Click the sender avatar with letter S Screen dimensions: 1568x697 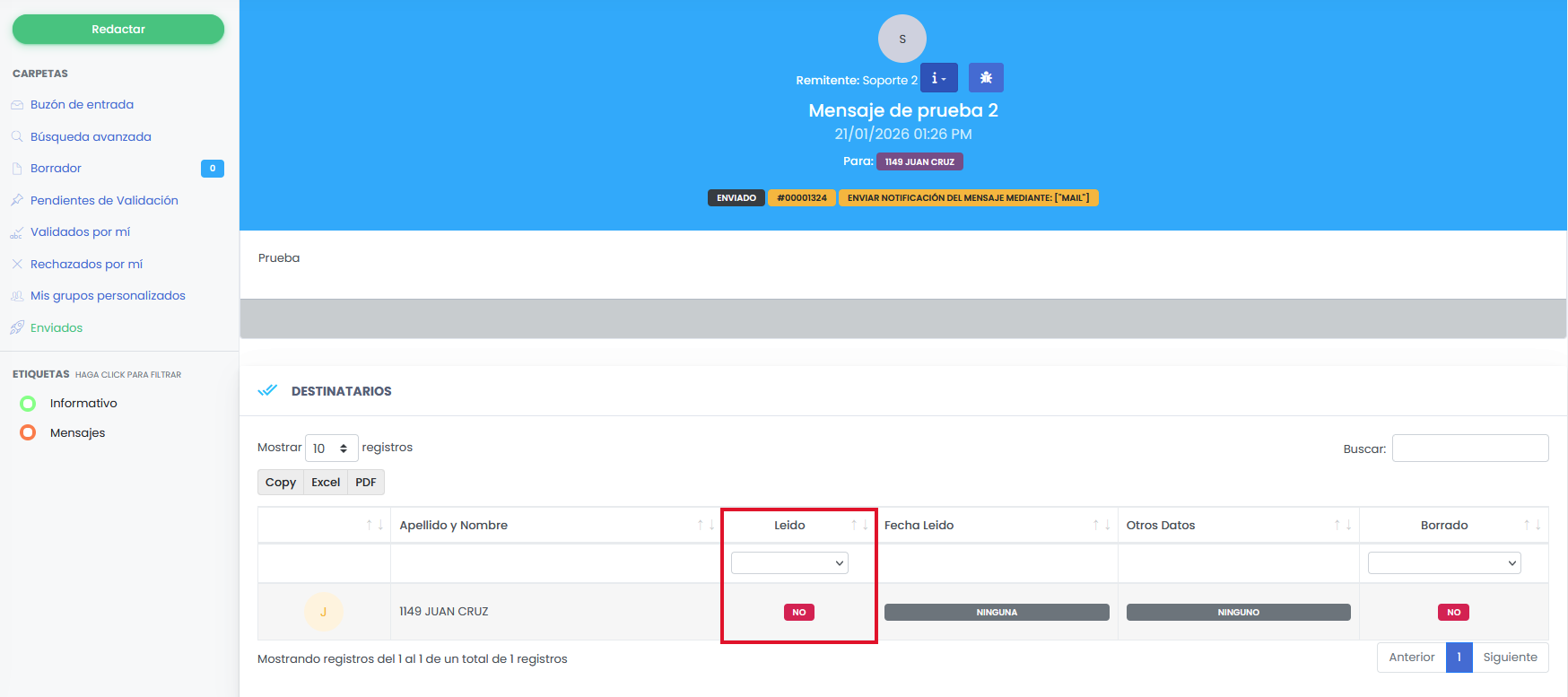pos(902,39)
